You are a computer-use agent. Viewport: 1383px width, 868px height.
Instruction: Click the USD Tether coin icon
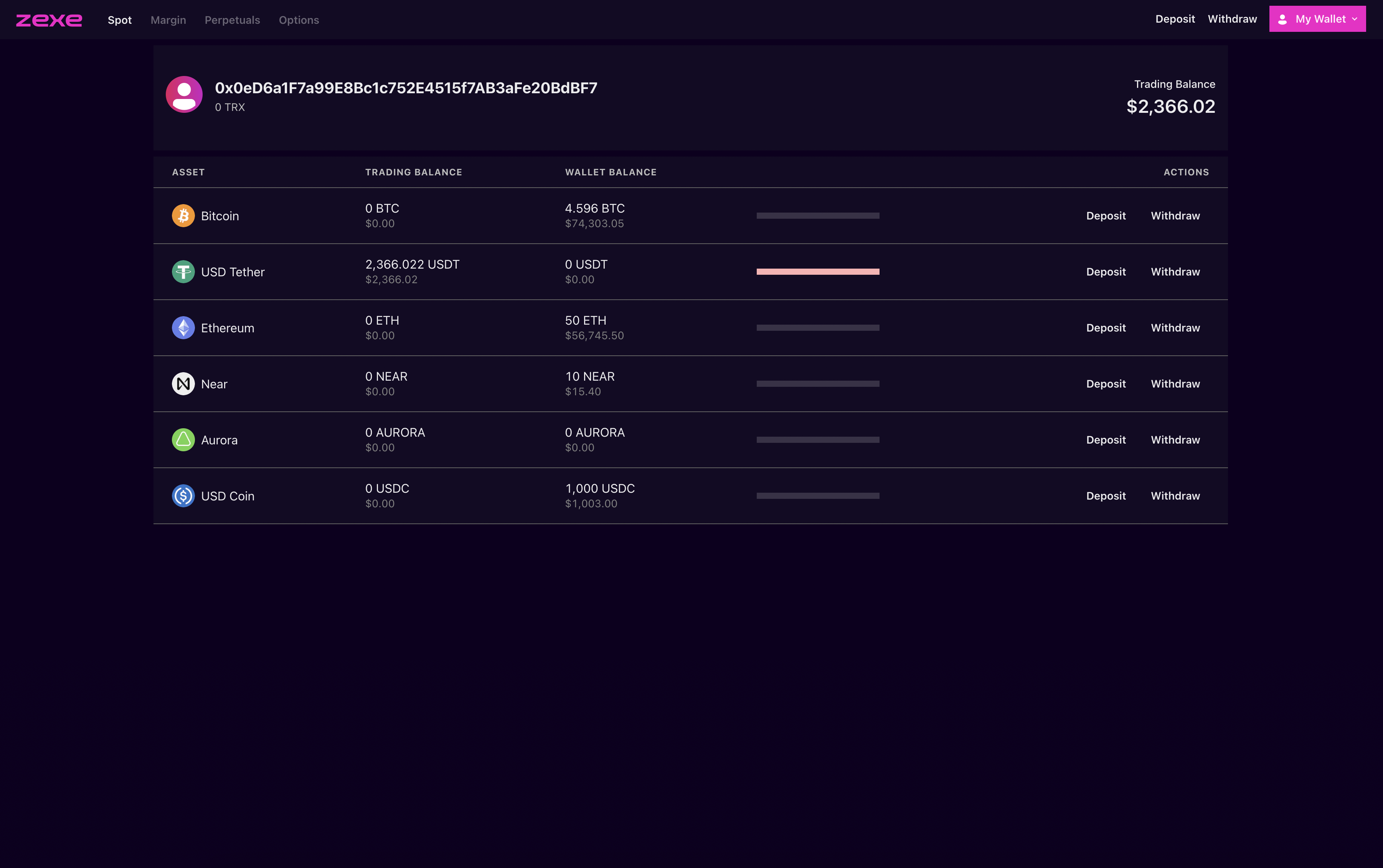pyautogui.click(x=183, y=272)
